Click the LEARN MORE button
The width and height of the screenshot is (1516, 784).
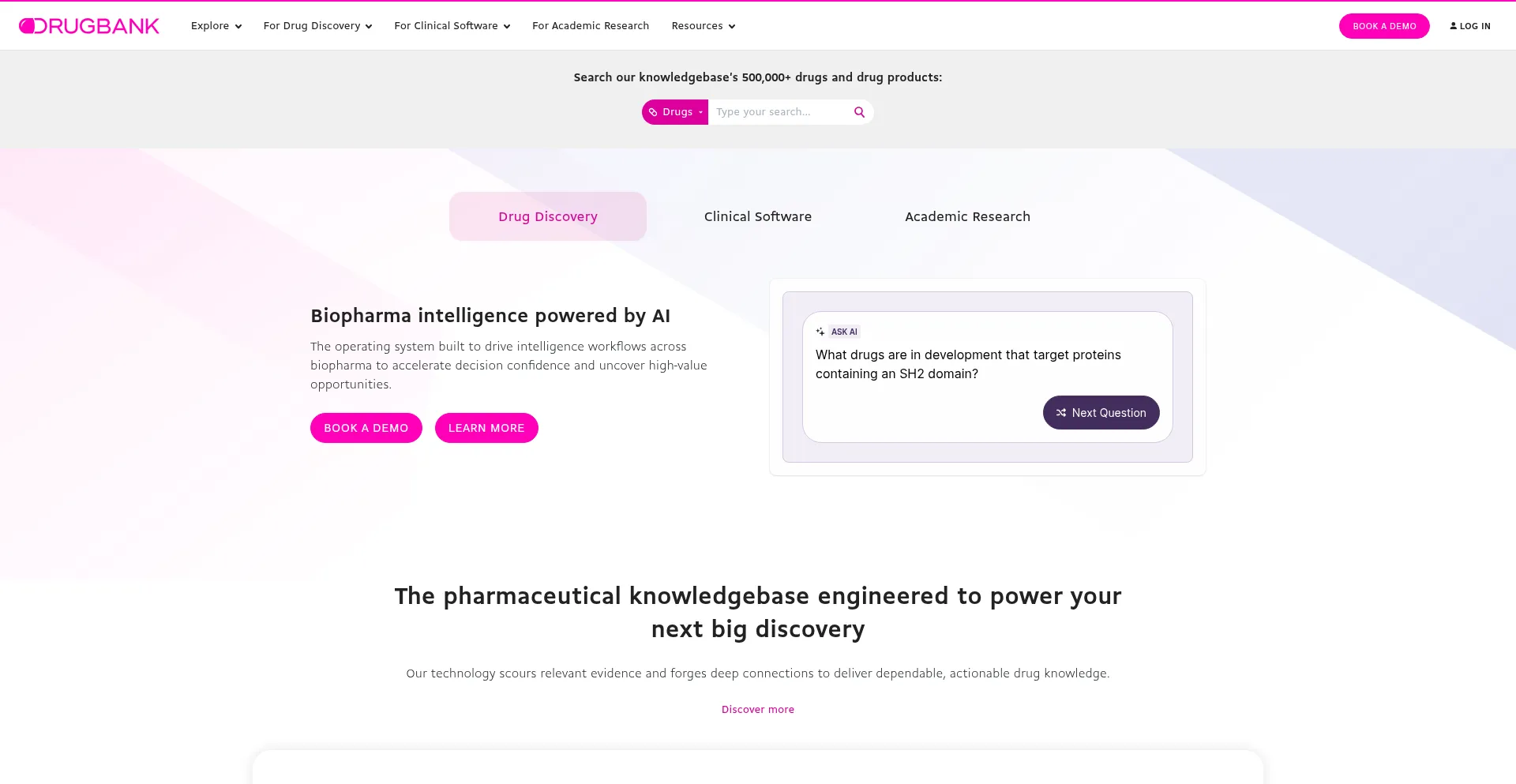click(486, 427)
